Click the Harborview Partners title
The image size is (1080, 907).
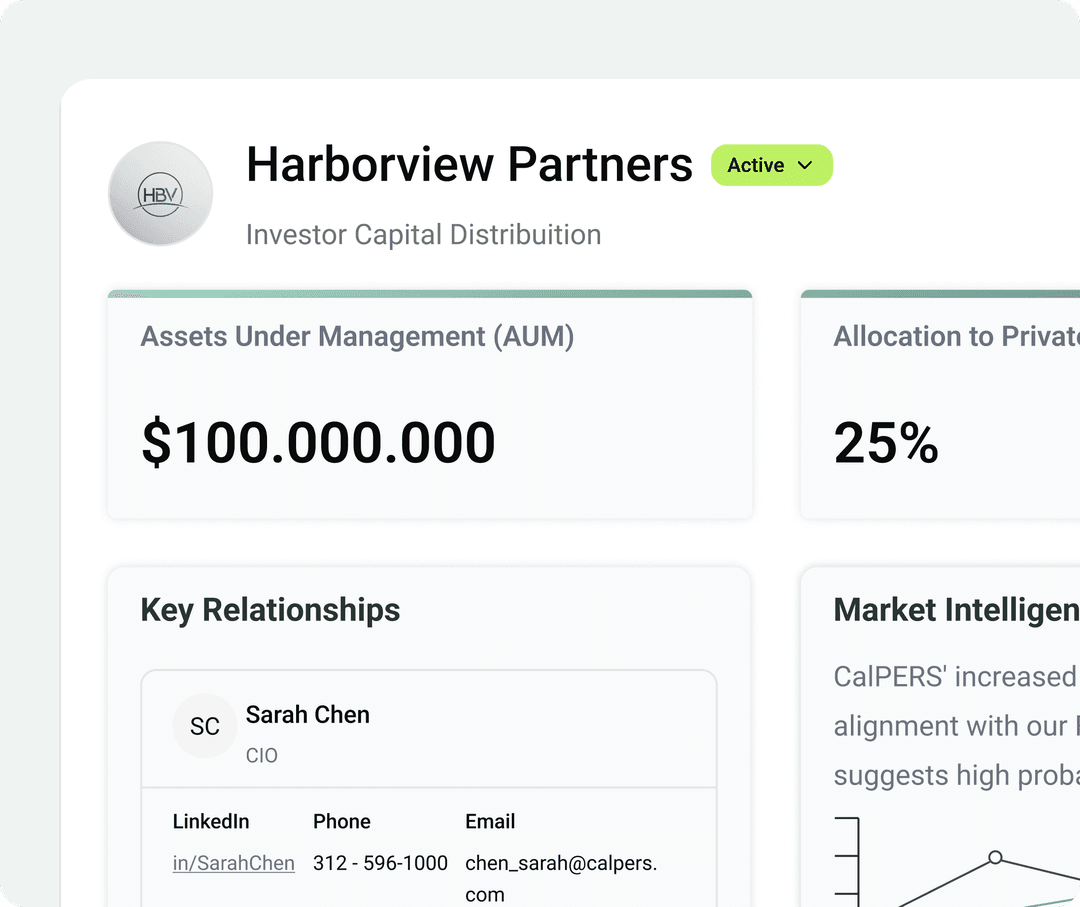click(469, 164)
